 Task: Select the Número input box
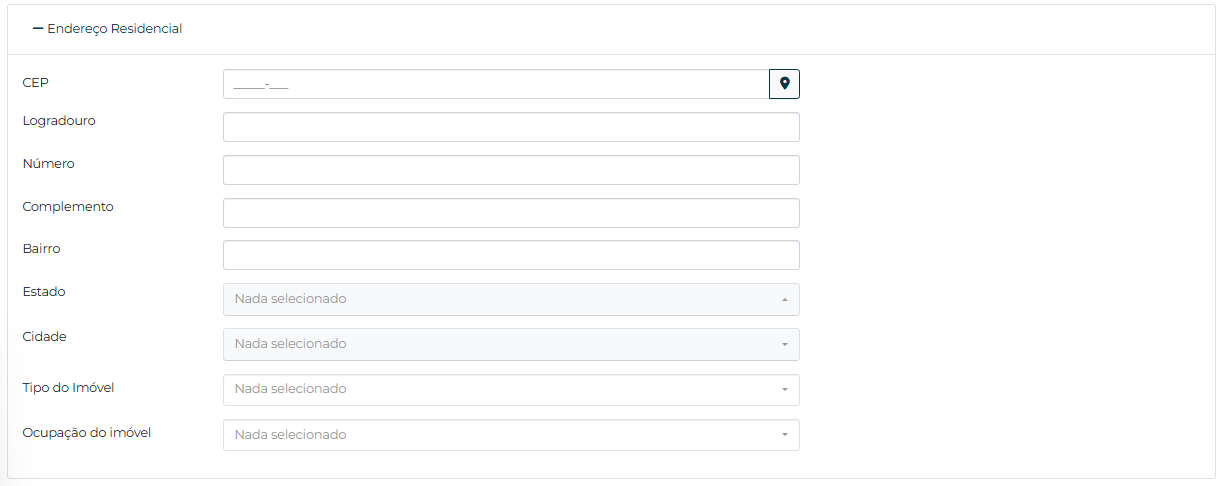[511, 170]
